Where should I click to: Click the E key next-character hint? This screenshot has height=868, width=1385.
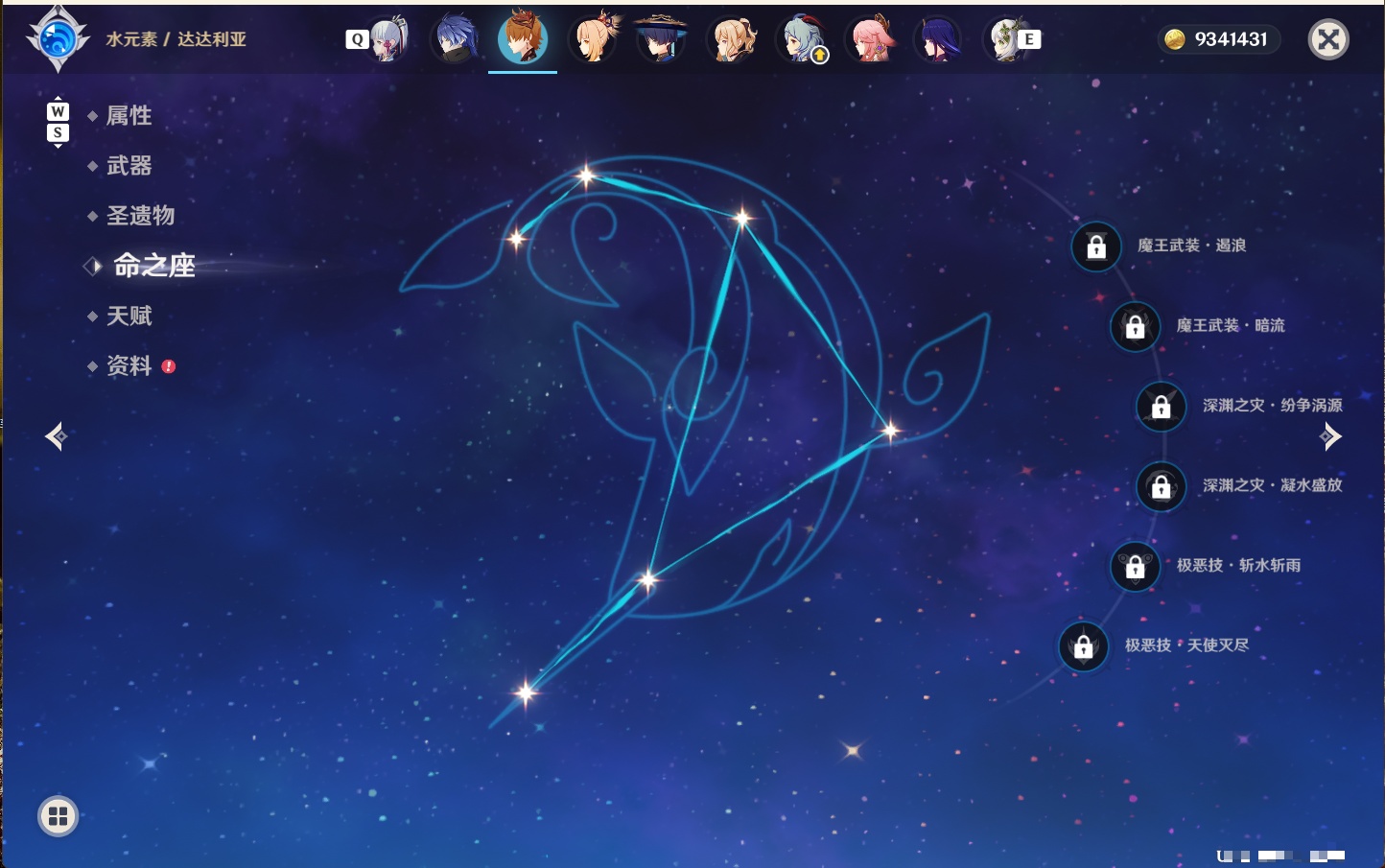(x=1029, y=39)
